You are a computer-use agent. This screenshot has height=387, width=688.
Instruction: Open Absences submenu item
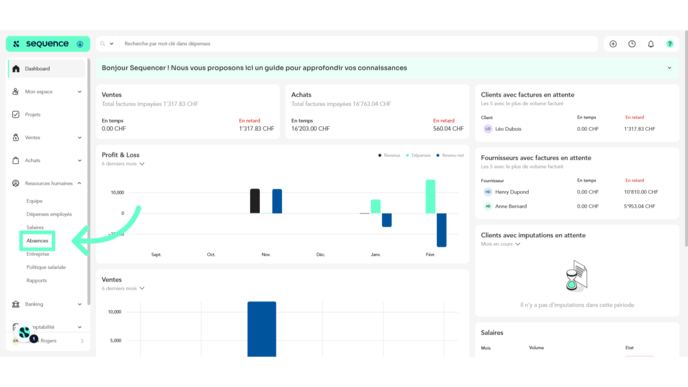37,241
